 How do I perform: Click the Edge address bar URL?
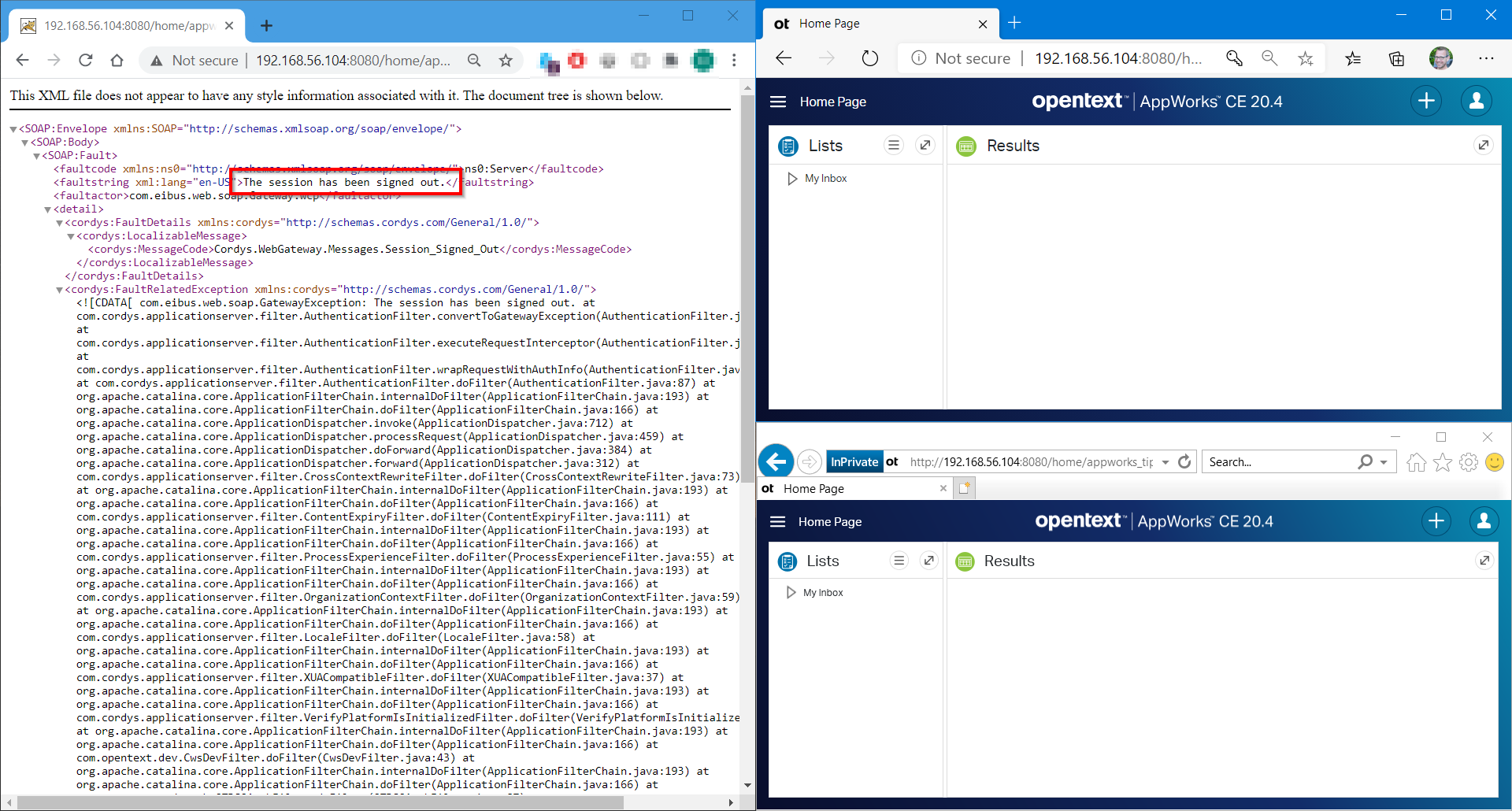(1118, 58)
